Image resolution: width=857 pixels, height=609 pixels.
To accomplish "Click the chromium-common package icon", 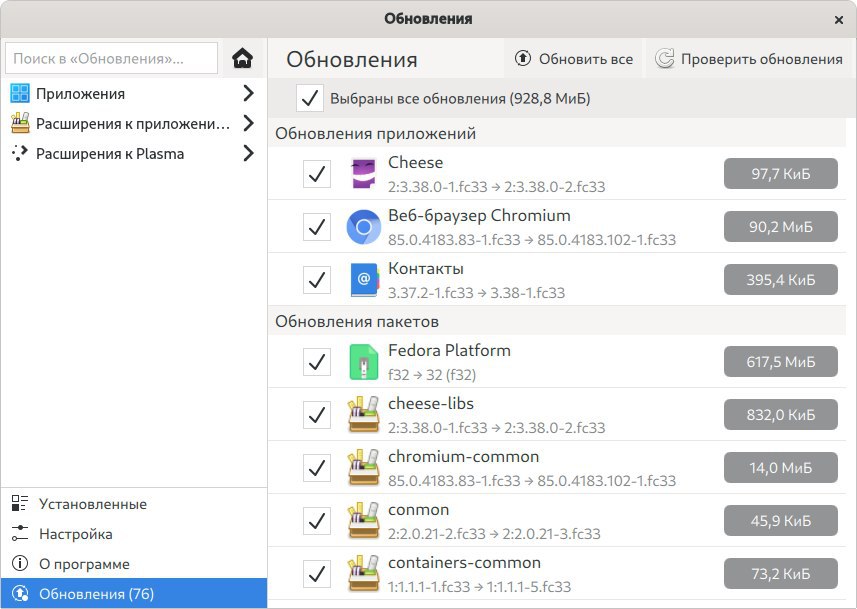I will tap(363, 468).
